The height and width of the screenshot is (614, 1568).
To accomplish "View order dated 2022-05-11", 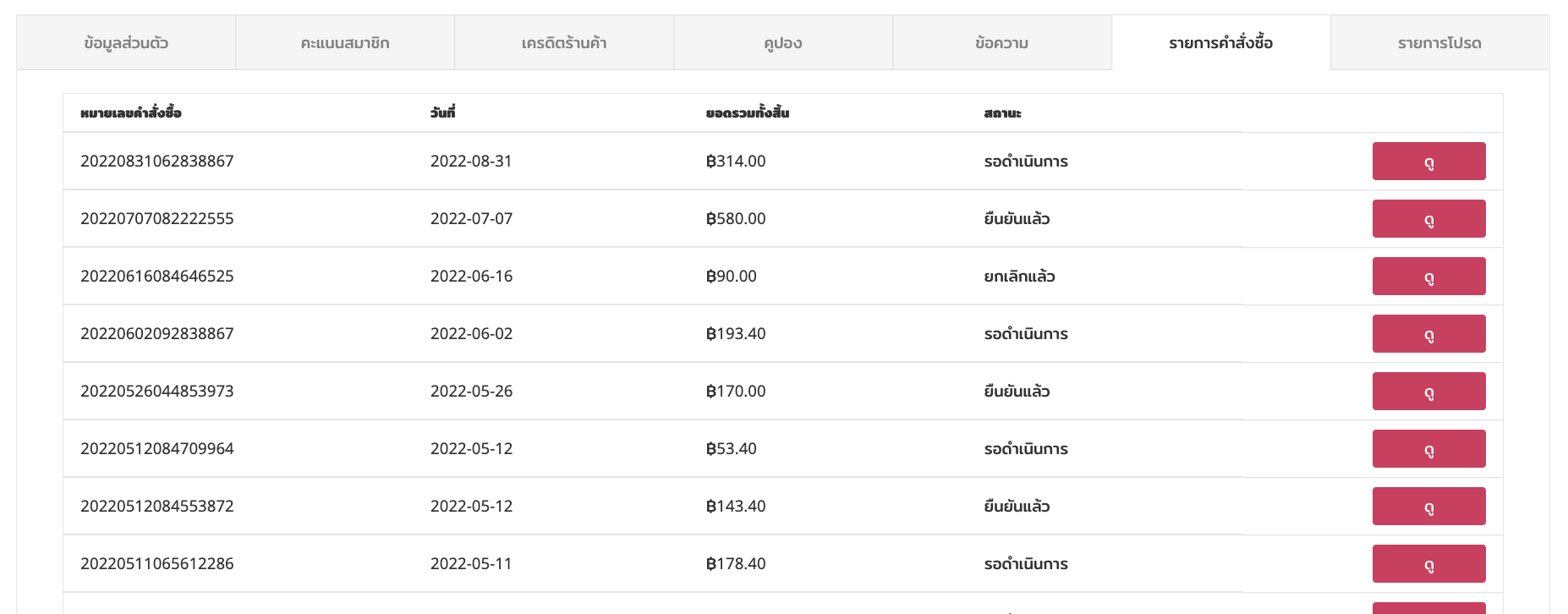I will pyautogui.click(x=1428, y=563).
